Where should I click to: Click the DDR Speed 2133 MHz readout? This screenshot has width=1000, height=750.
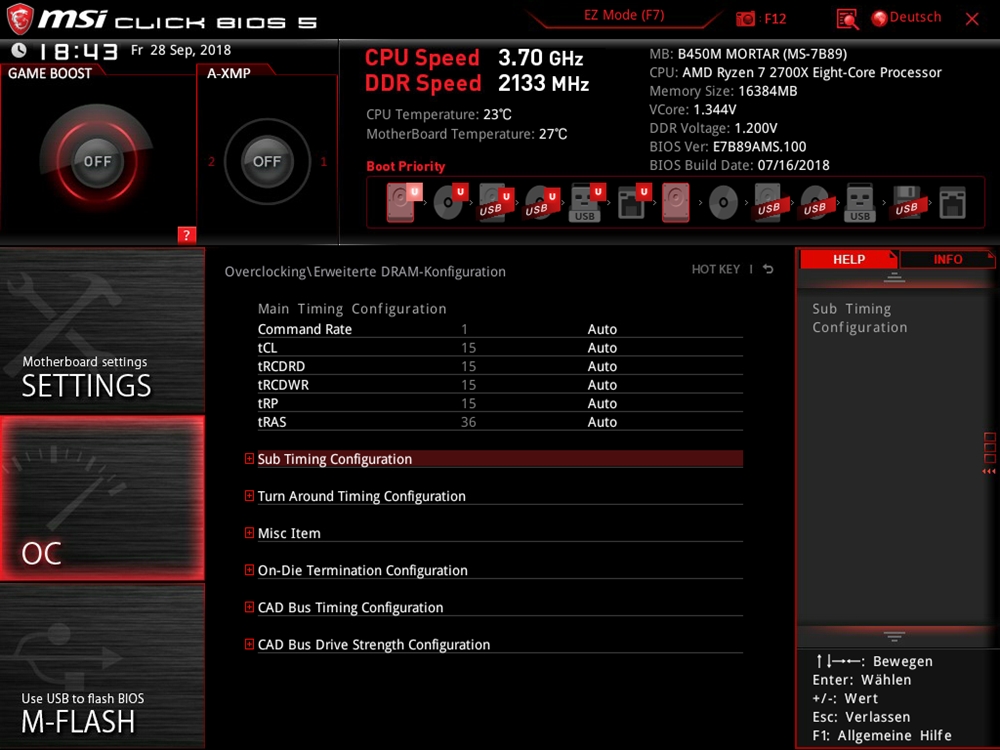477,83
